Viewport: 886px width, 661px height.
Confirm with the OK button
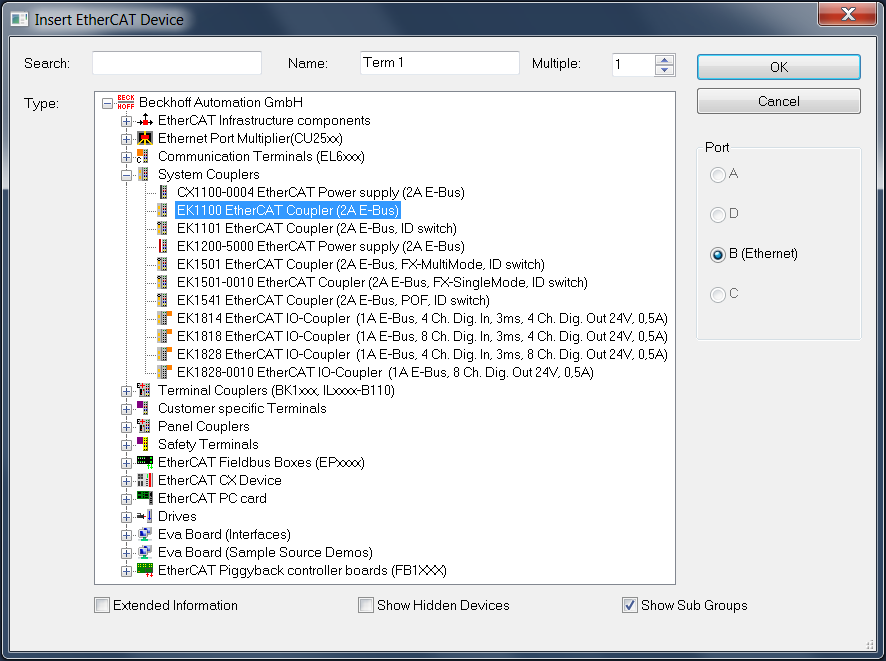779,67
